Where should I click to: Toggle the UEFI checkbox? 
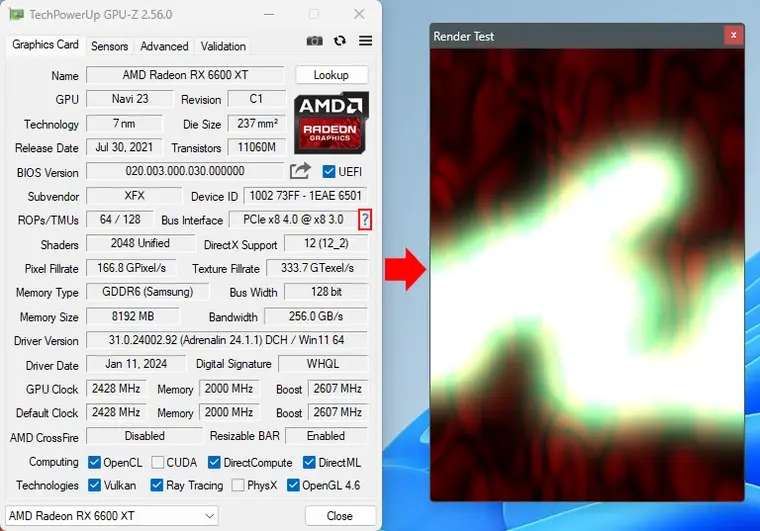click(329, 172)
